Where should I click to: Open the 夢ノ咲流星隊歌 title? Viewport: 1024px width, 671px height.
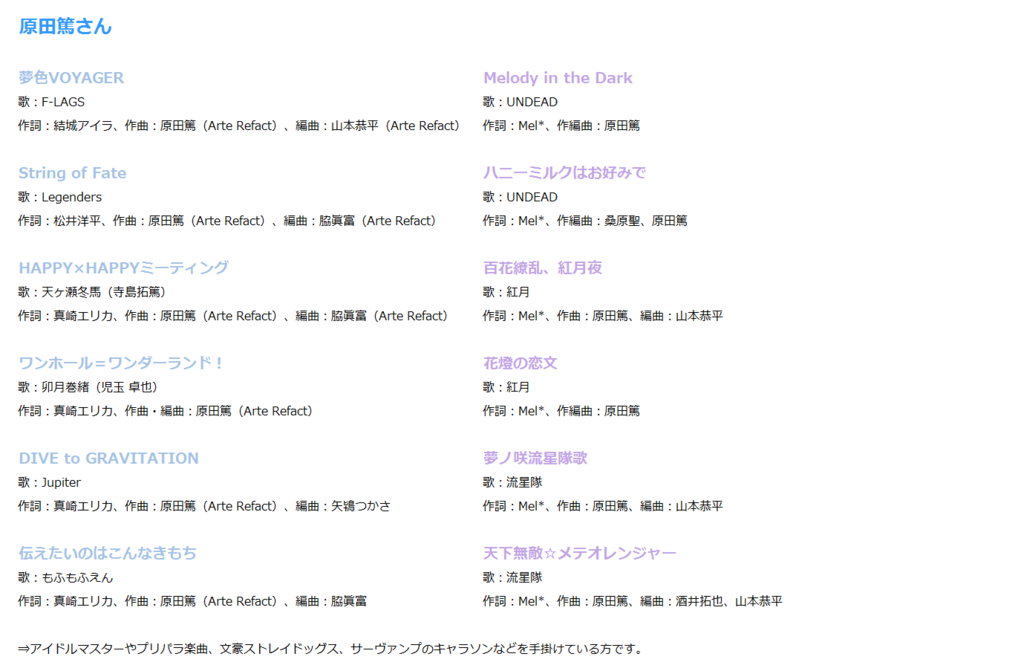click(x=536, y=458)
